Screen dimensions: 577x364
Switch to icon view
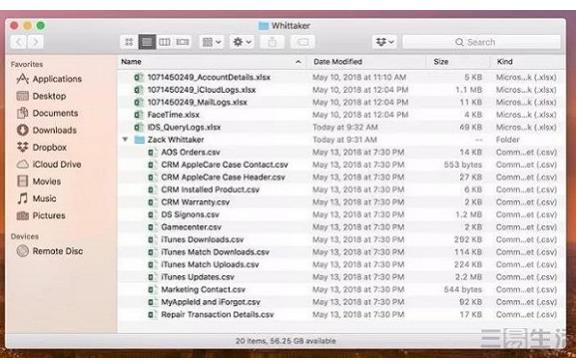pos(129,42)
